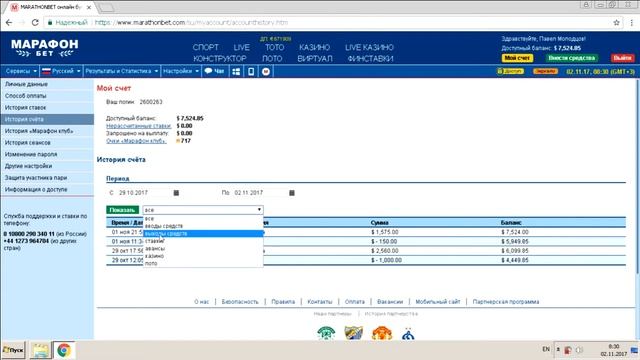Click the end date field 02.11.2017
This screenshot has width=640, height=360.
coord(259,193)
